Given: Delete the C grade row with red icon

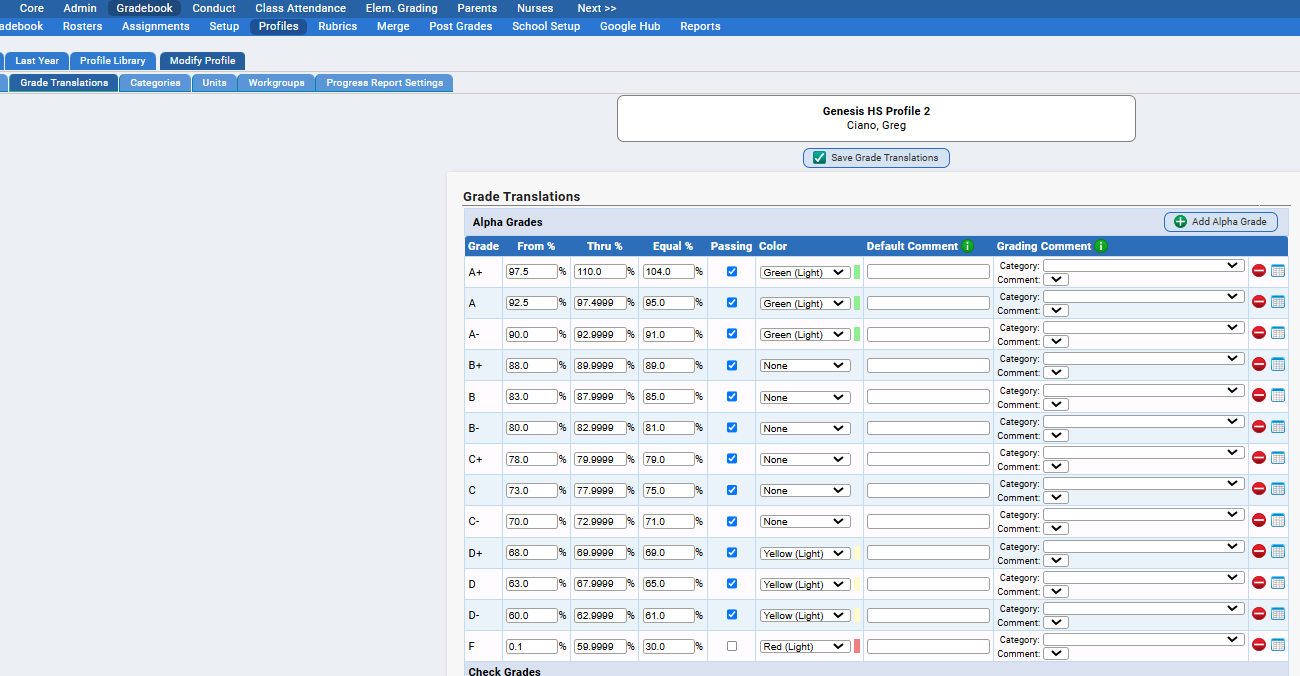Looking at the screenshot, I should 1259,489.
